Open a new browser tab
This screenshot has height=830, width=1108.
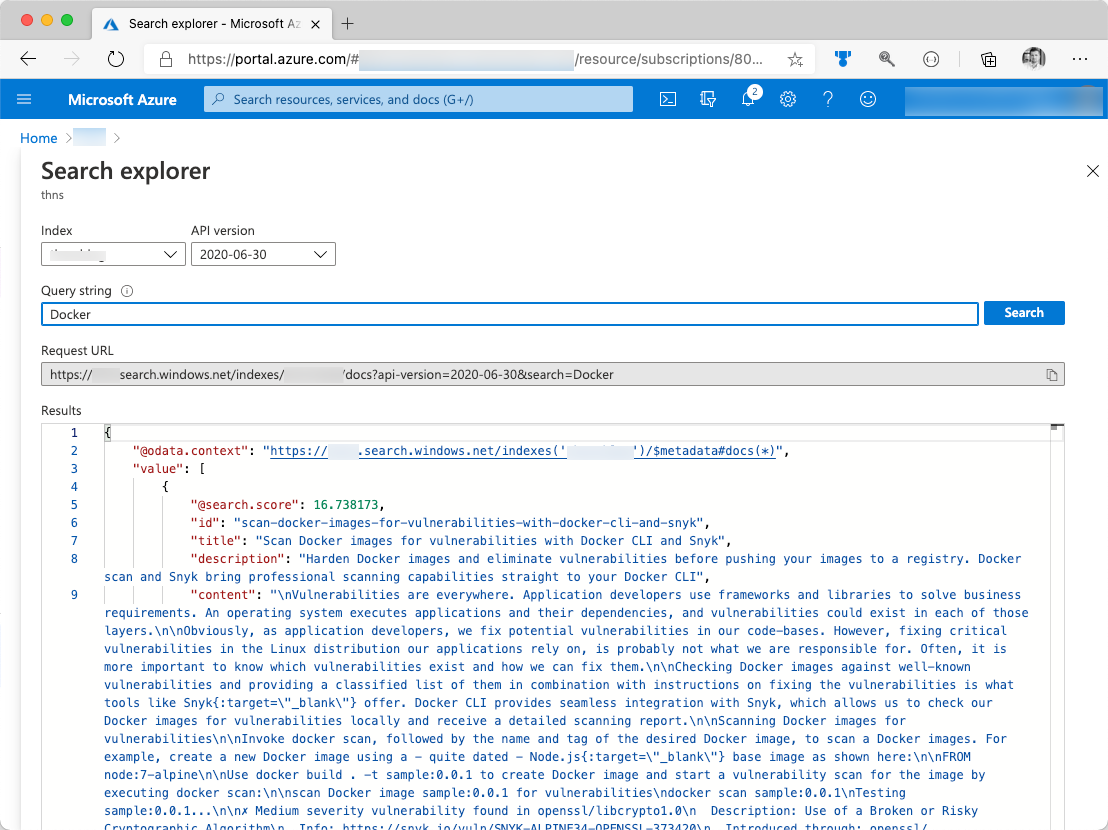(x=348, y=23)
